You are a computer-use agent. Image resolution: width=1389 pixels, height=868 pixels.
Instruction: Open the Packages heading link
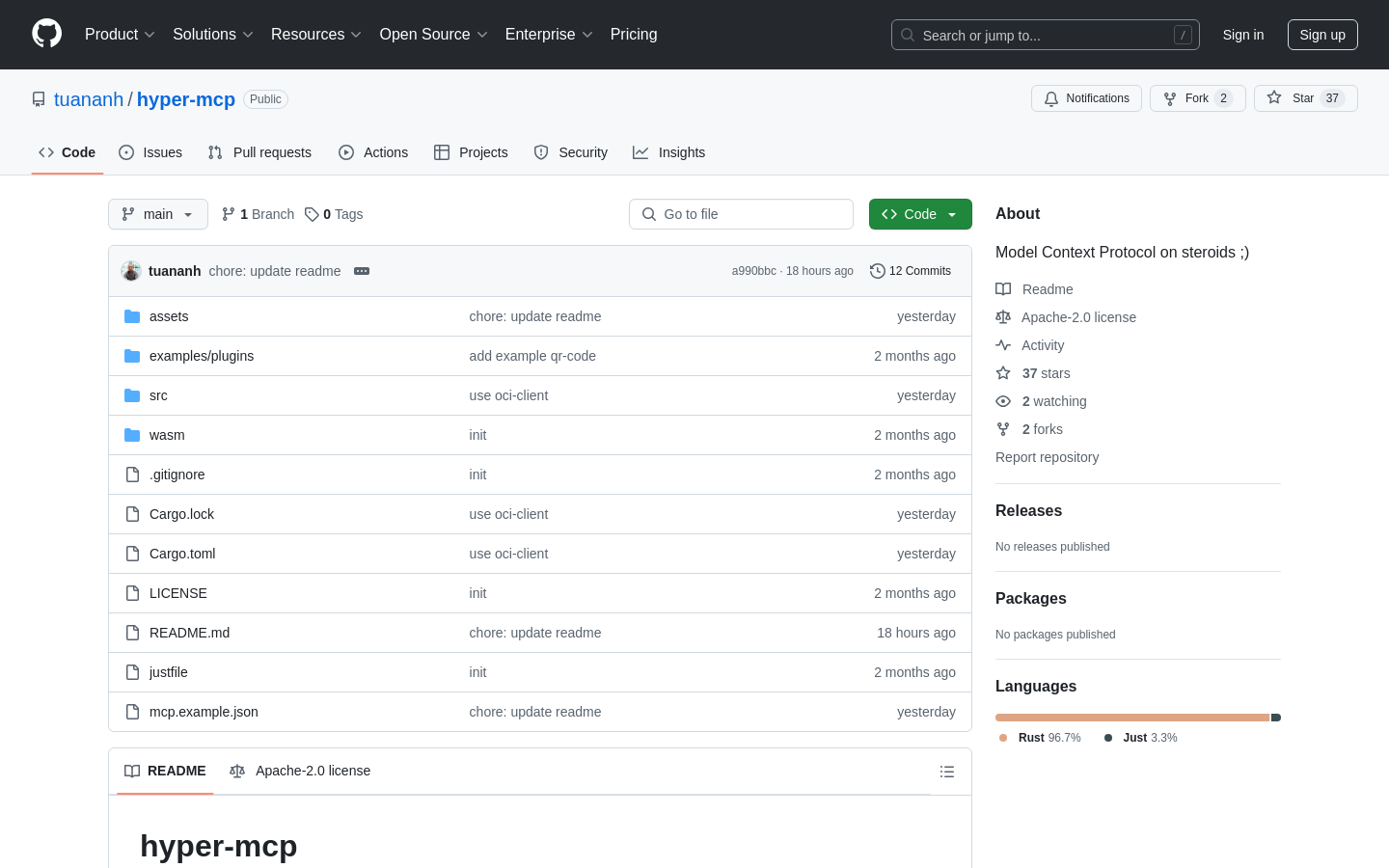pos(1030,599)
